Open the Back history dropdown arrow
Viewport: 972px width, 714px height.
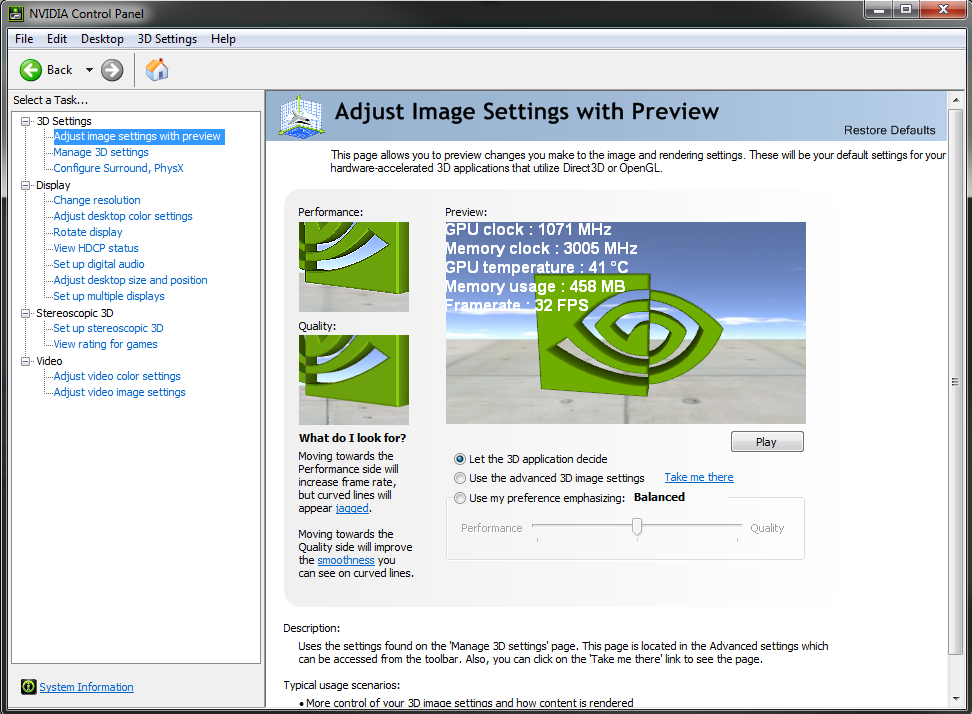(89, 70)
